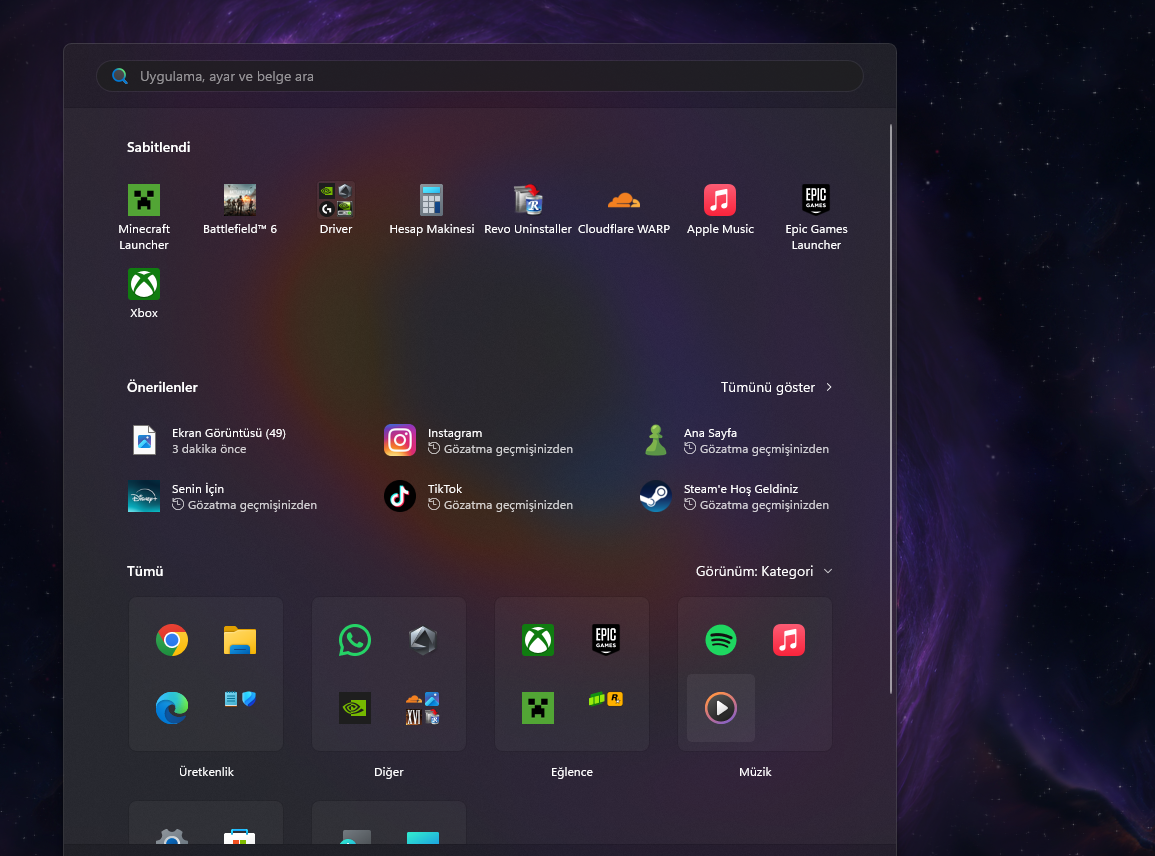Open WhatsApp in Diğer category
Screen dimensions: 1155x856
coord(354,640)
